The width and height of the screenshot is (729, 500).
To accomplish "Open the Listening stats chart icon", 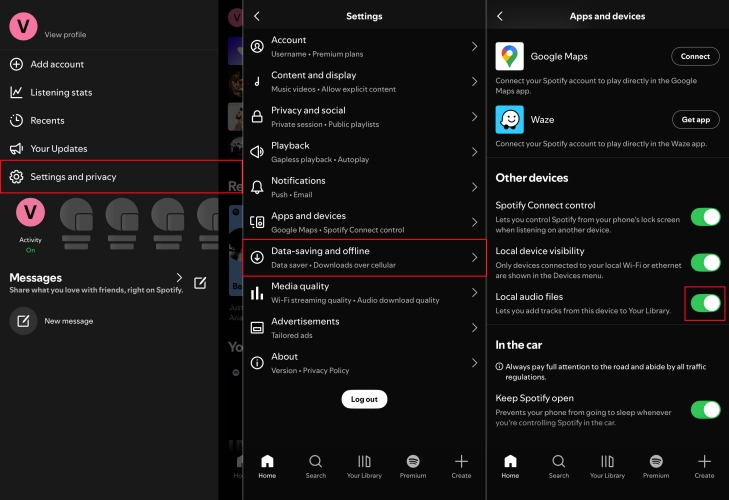I will click(16, 92).
